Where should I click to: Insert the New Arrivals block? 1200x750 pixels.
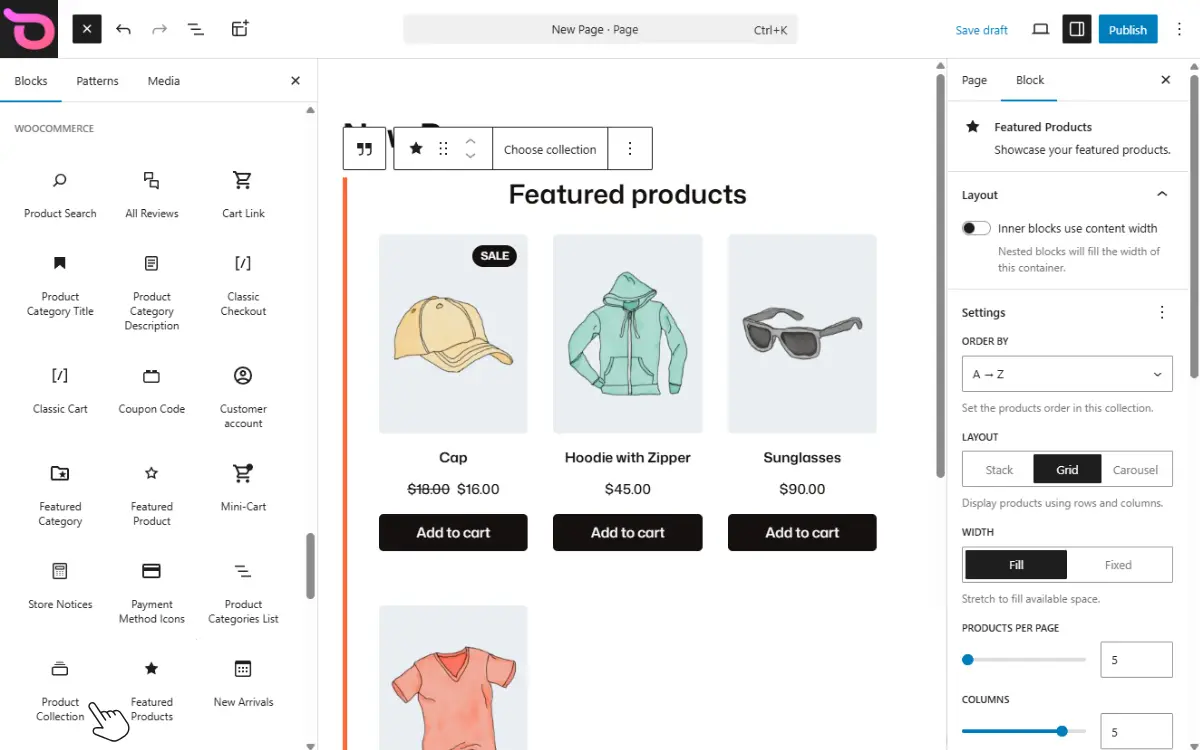[x=243, y=682]
